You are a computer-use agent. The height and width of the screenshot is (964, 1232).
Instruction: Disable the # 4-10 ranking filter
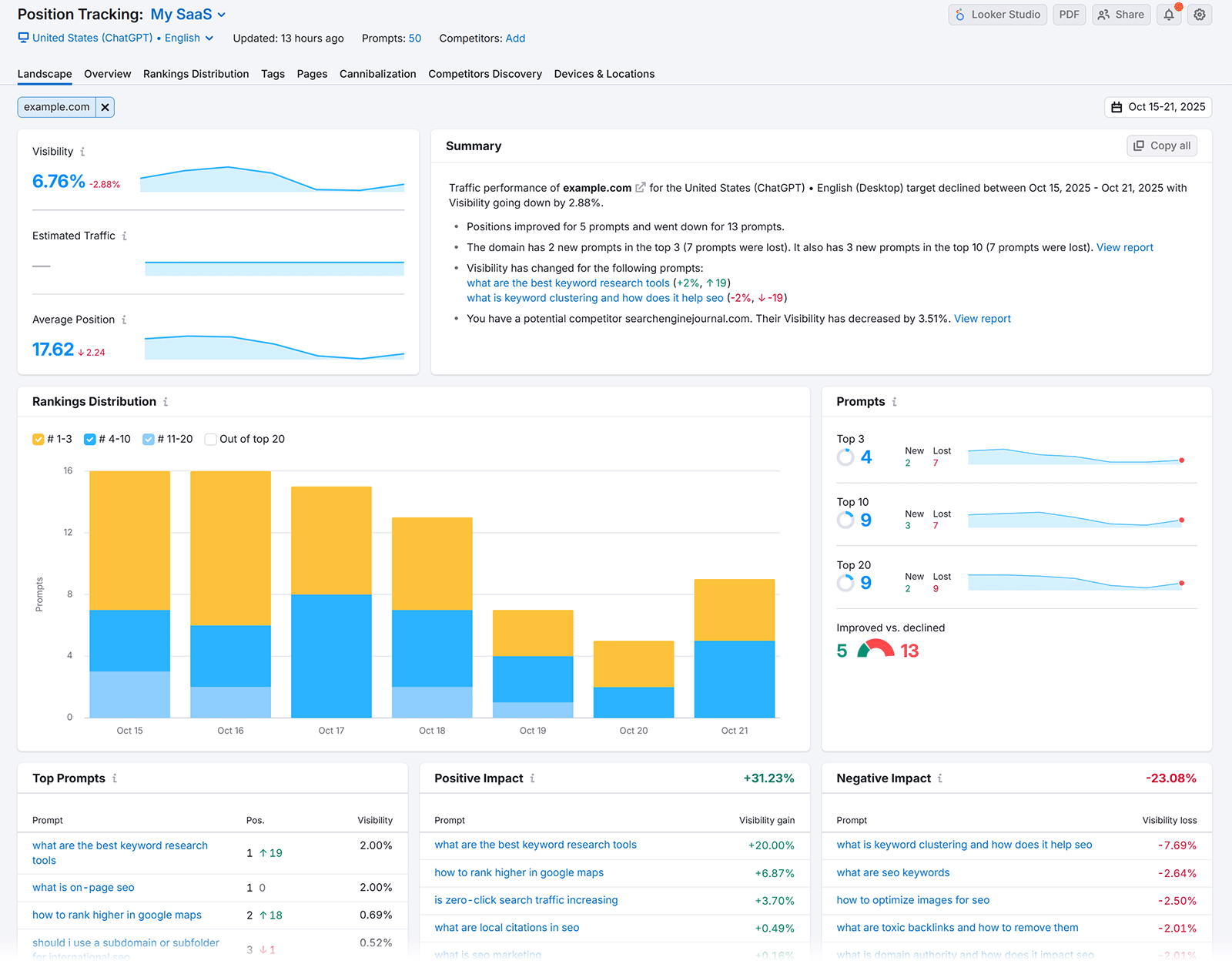[x=89, y=439]
